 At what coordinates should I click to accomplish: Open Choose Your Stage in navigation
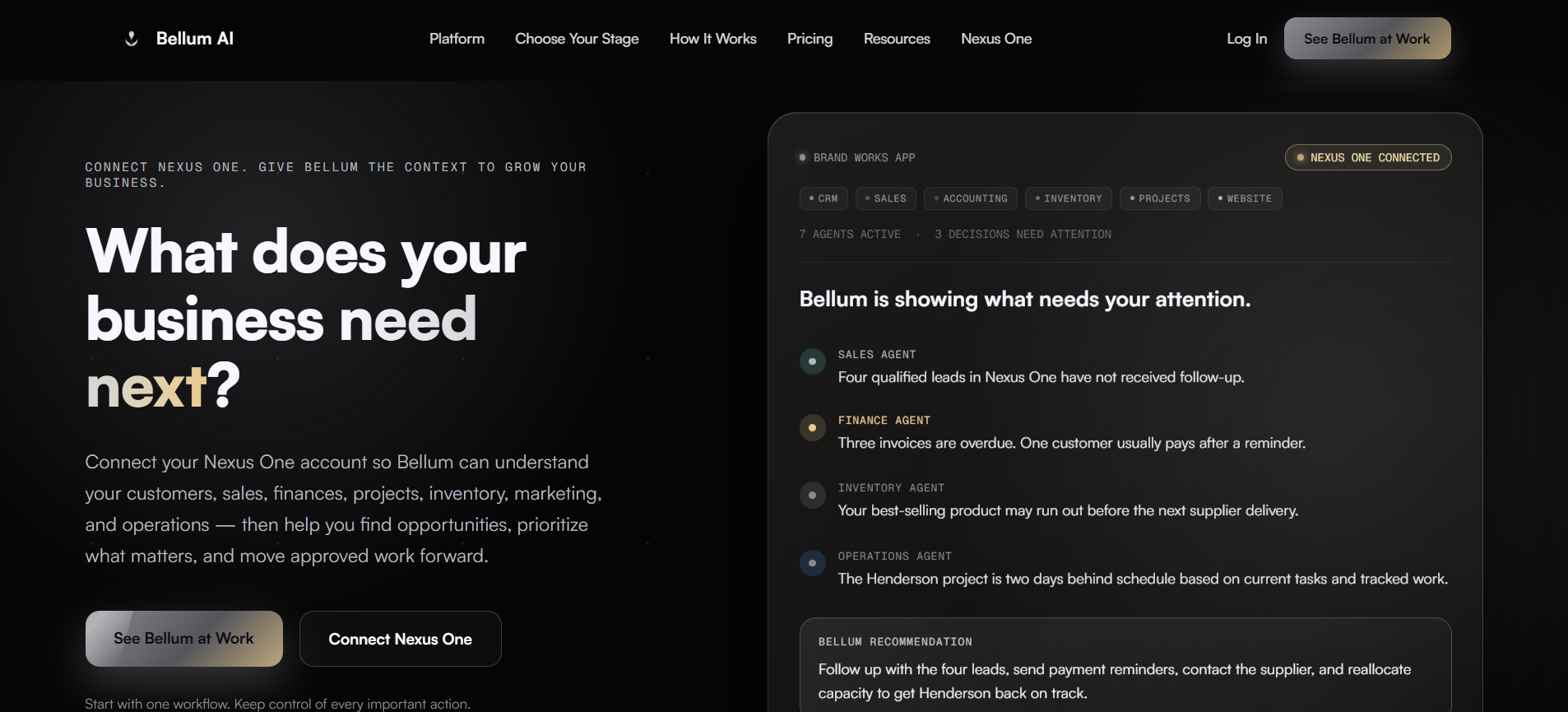577,39
